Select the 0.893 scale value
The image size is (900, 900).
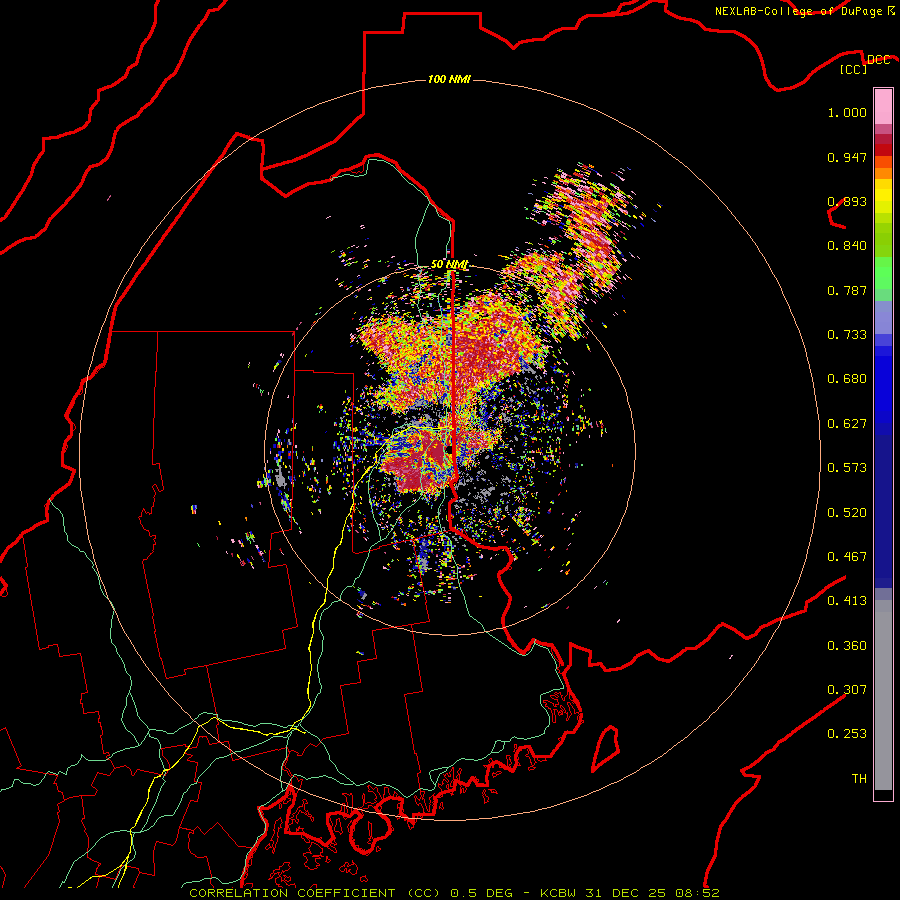coord(847,201)
